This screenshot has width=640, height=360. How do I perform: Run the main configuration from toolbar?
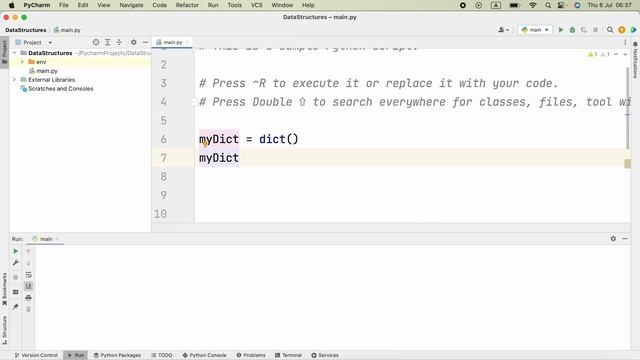pos(561,30)
